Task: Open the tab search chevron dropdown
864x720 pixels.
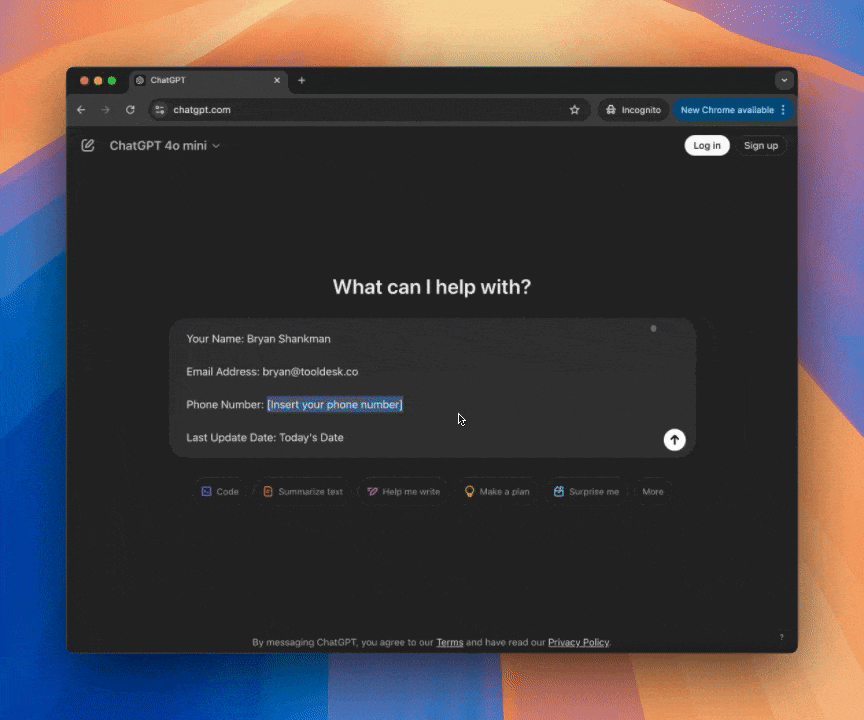Action: tap(784, 80)
